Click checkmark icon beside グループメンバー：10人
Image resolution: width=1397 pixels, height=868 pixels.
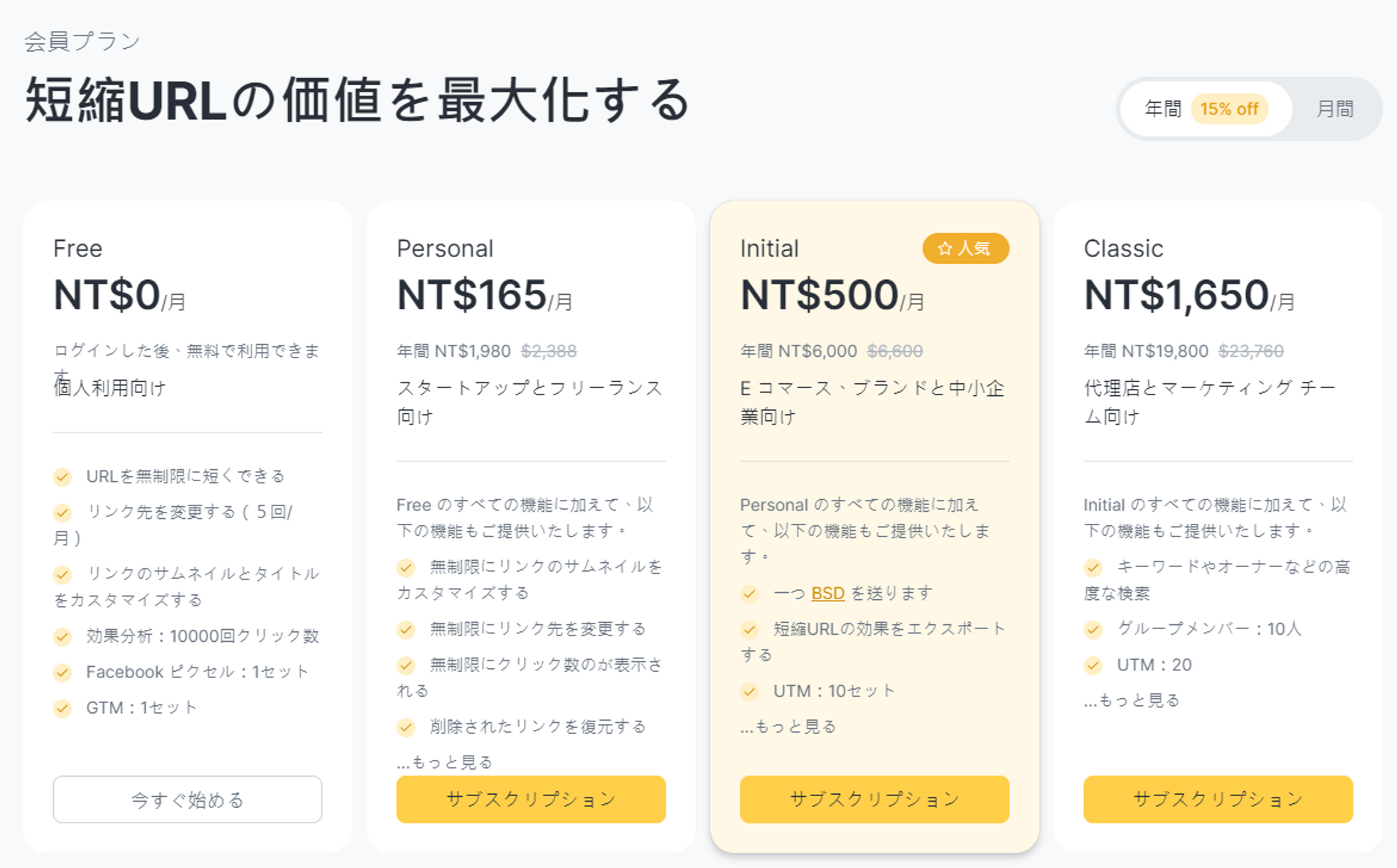pyautogui.click(x=1093, y=630)
